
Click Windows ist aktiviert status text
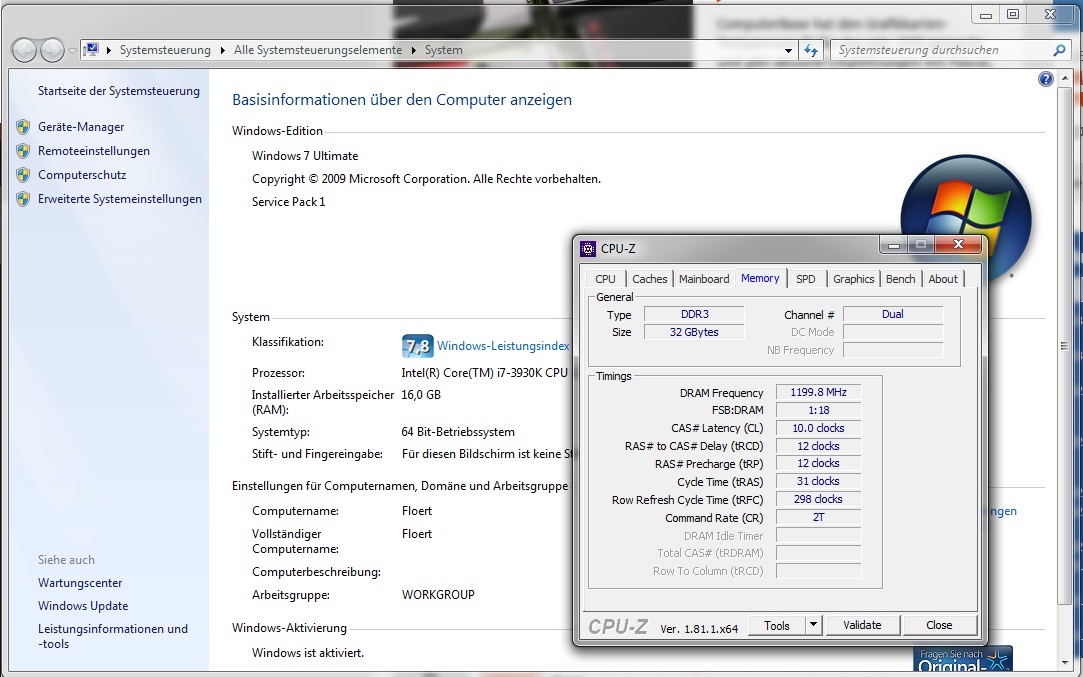[x=307, y=653]
